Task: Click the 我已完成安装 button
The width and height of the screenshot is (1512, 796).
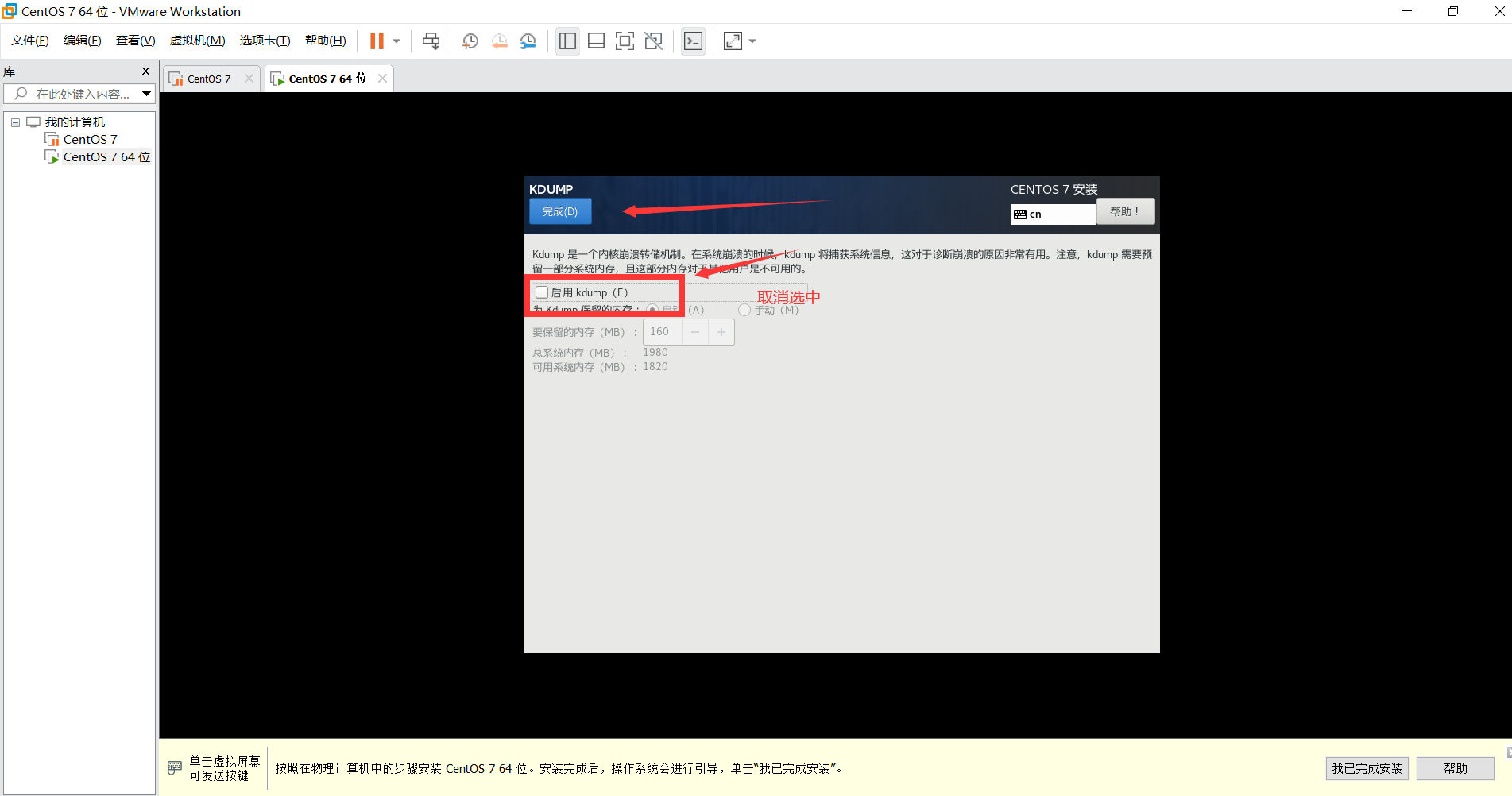Action: click(1367, 768)
